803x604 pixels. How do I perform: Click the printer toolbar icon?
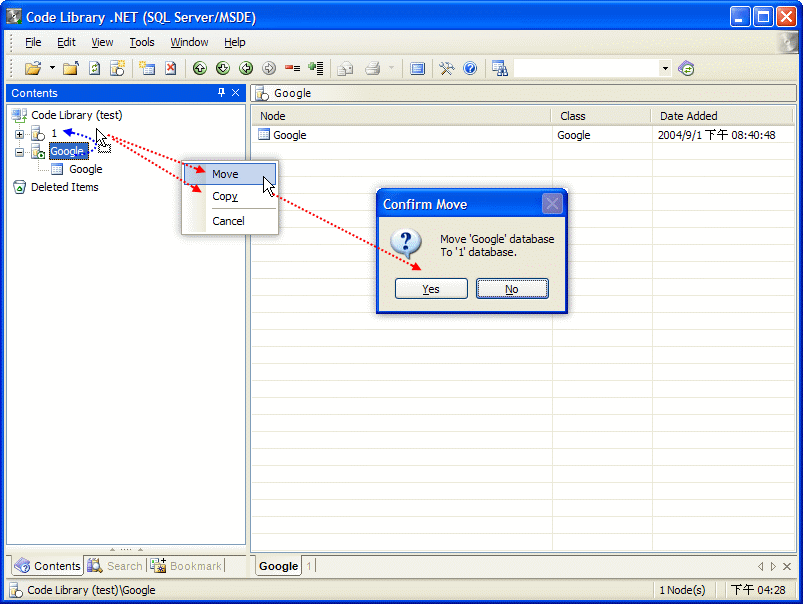[373, 68]
